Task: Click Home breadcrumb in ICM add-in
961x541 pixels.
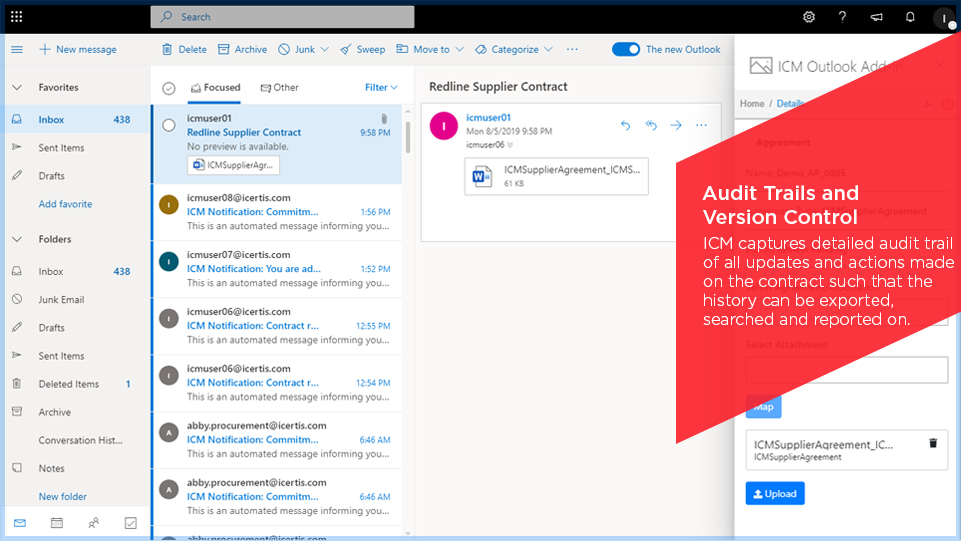Action: pos(751,104)
